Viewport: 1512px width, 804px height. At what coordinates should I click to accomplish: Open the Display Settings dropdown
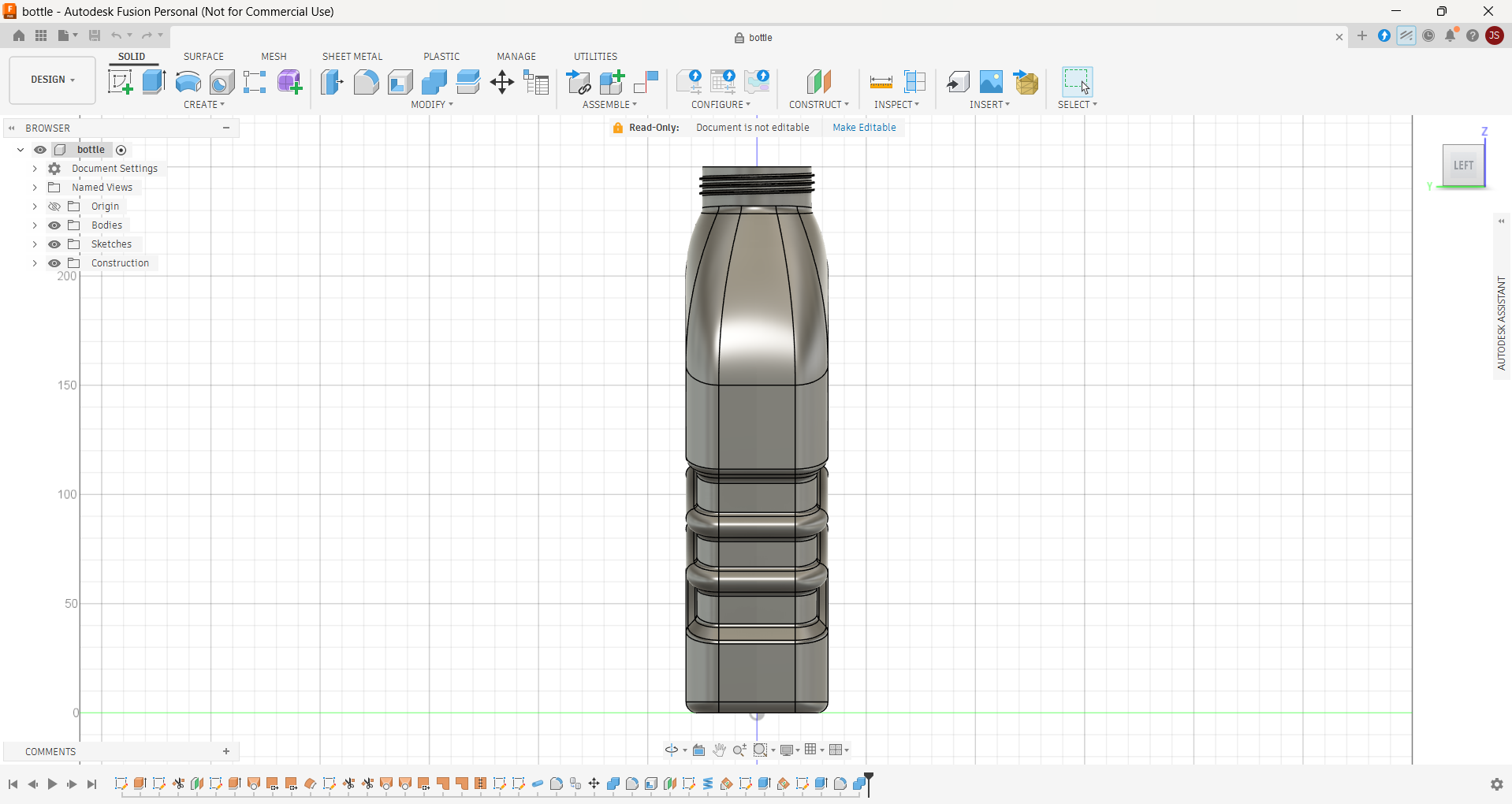coord(790,750)
